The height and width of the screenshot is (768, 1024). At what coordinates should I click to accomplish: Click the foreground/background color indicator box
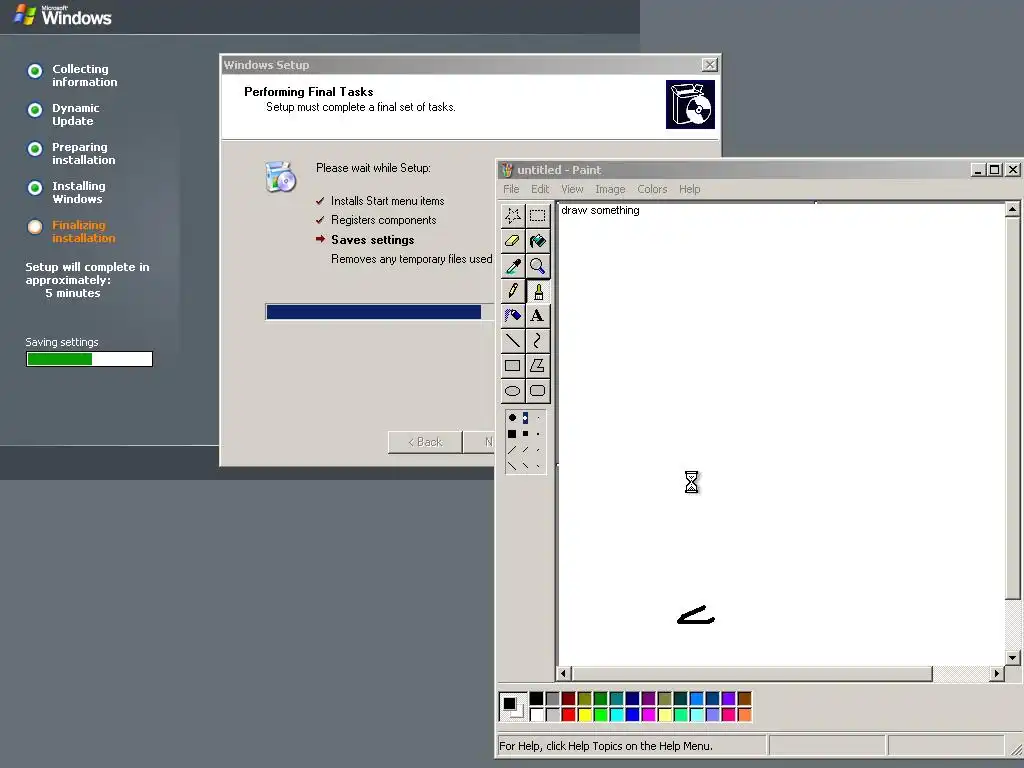[x=513, y=707]
